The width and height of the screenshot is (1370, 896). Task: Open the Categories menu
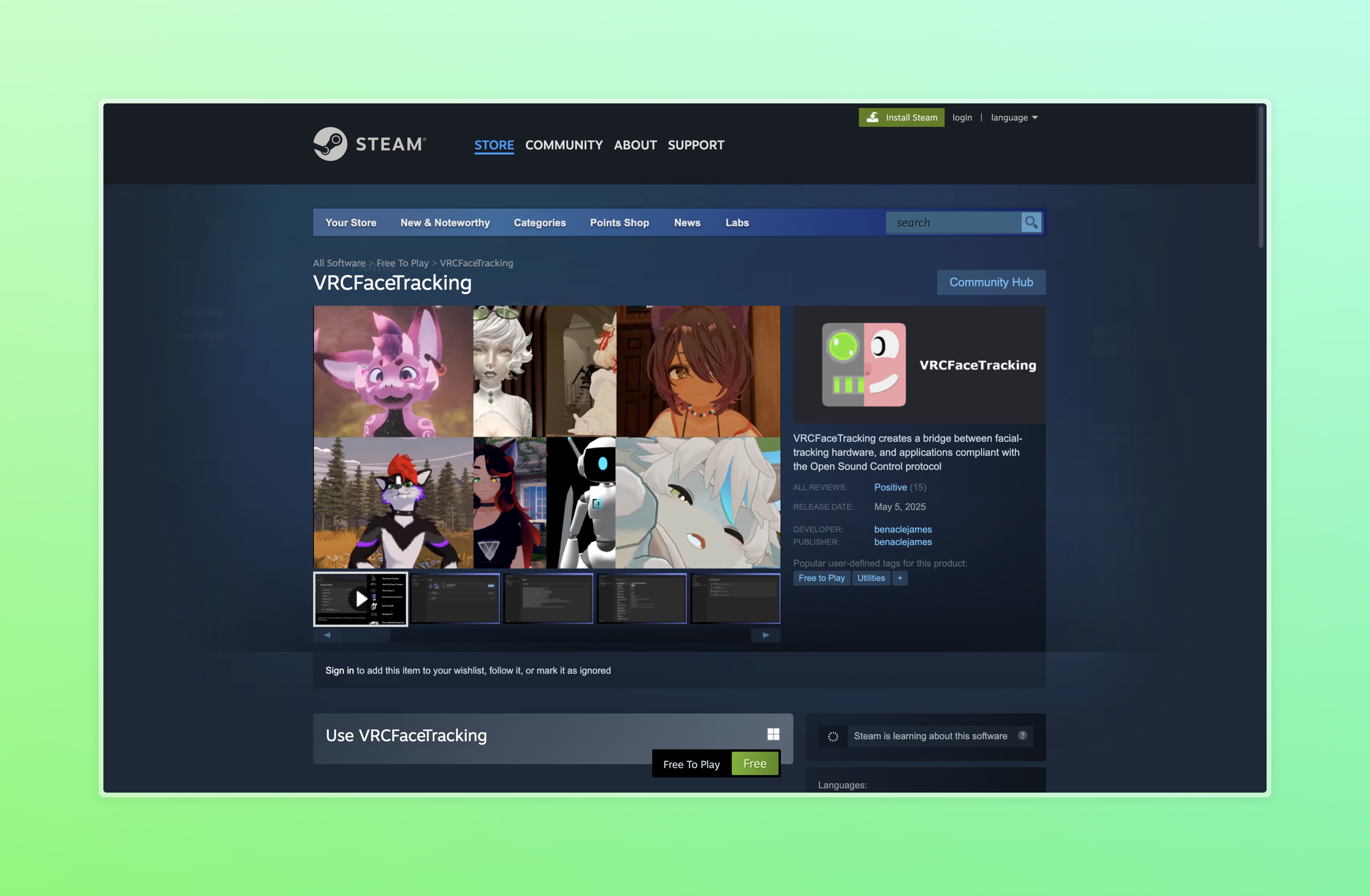[539, 223]
